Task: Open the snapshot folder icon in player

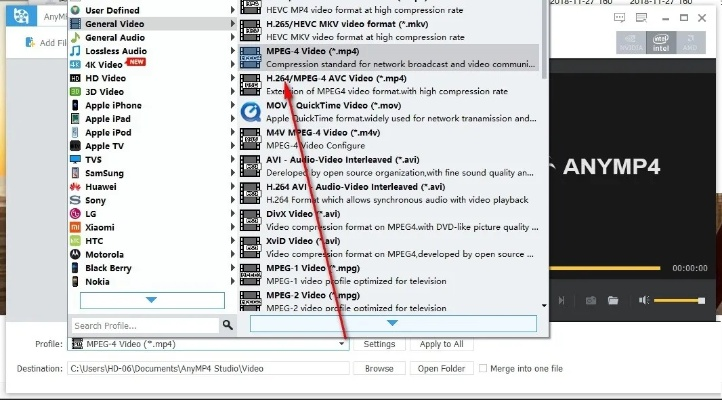Action: tap(612, 300)
